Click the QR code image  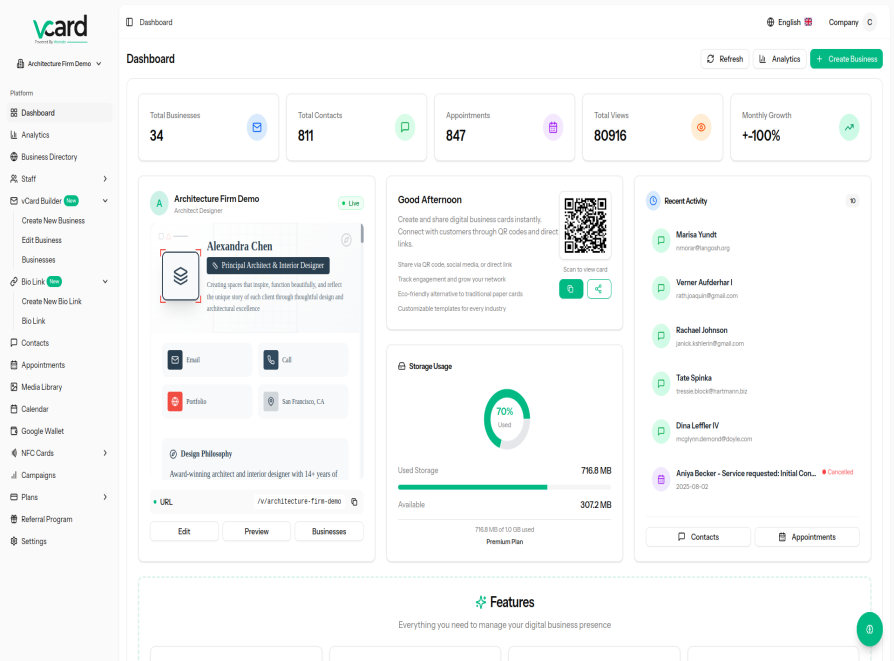[x=585, y=226]
